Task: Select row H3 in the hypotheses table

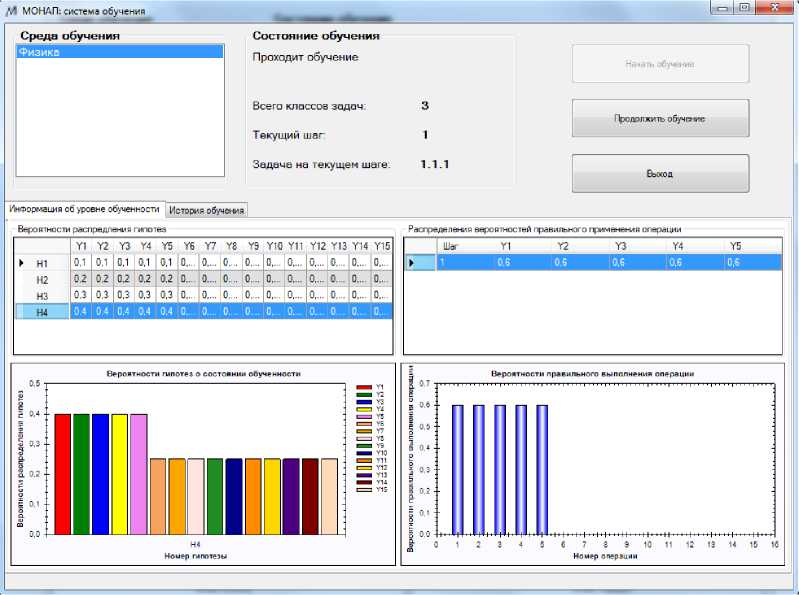Action: [42, 296]
